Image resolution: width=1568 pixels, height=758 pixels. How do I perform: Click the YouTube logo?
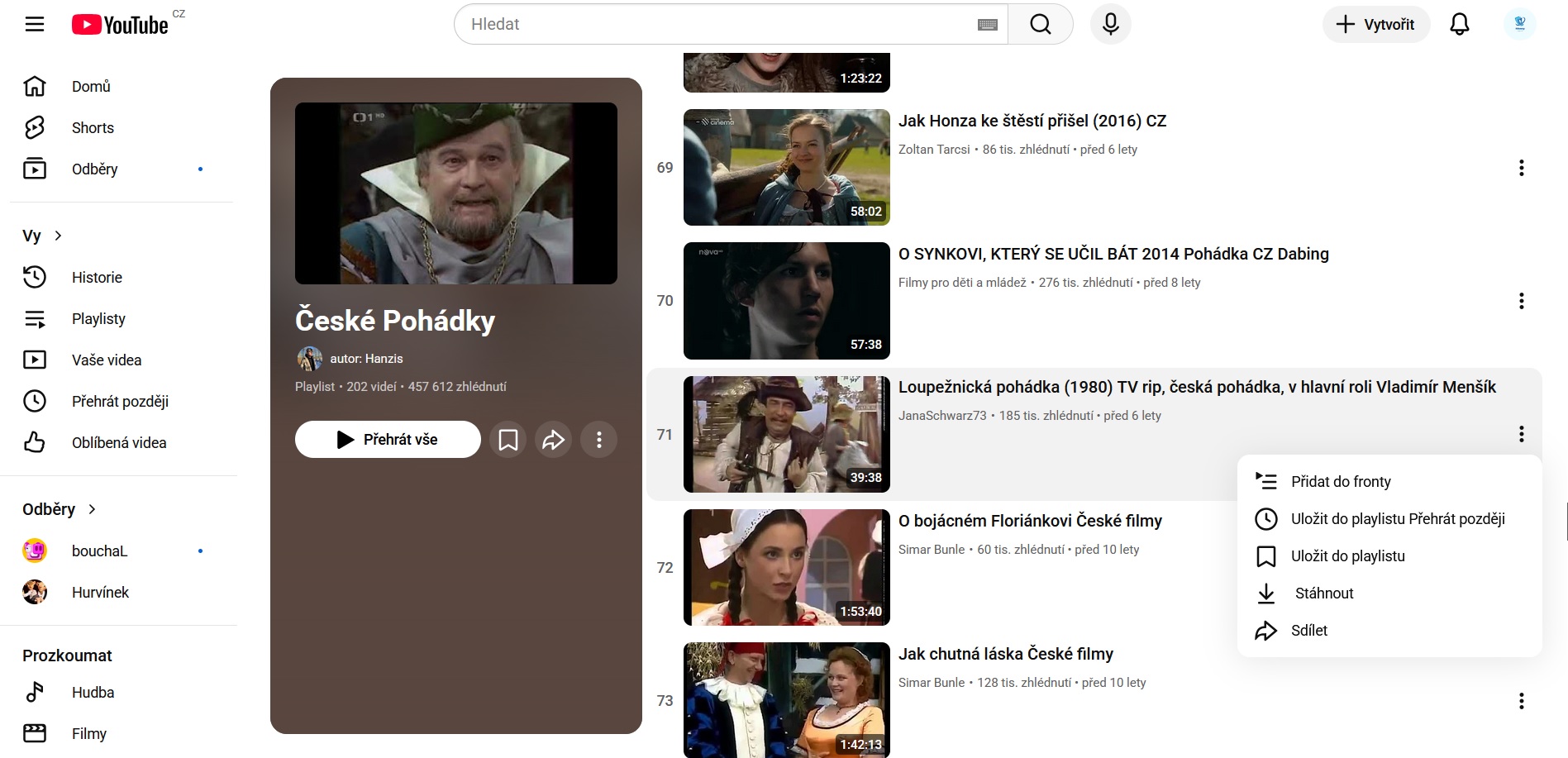click(x=121, y=25)
